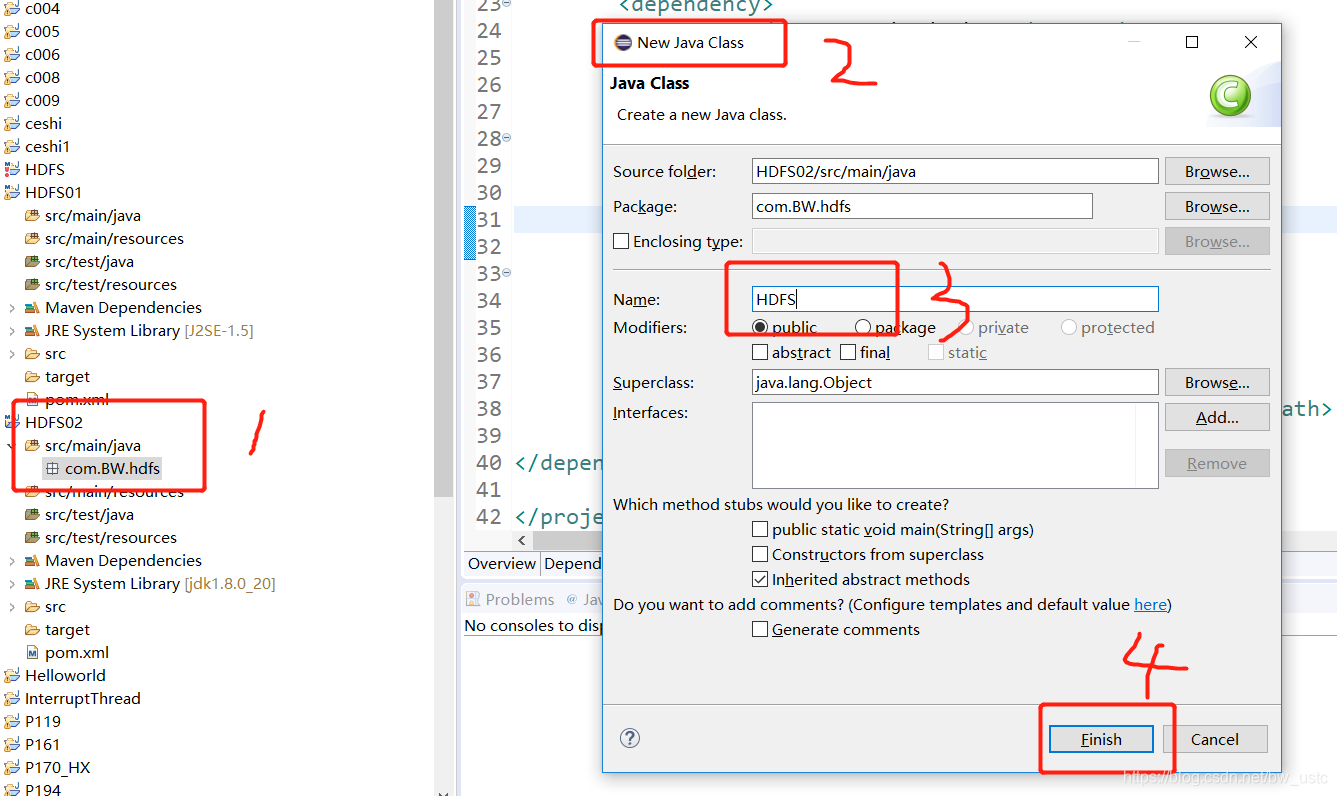Image resolution: width=1337 pixels, height=796 pixels.
Task: Expand HDFS01 Maven Dependencies node
Action: 12,307
